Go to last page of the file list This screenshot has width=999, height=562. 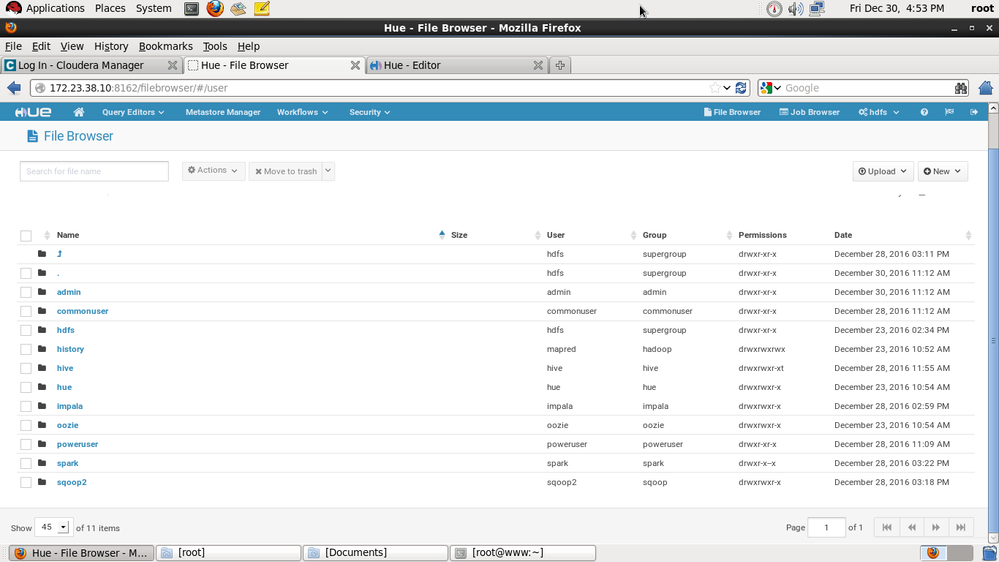tap(961, 528)
